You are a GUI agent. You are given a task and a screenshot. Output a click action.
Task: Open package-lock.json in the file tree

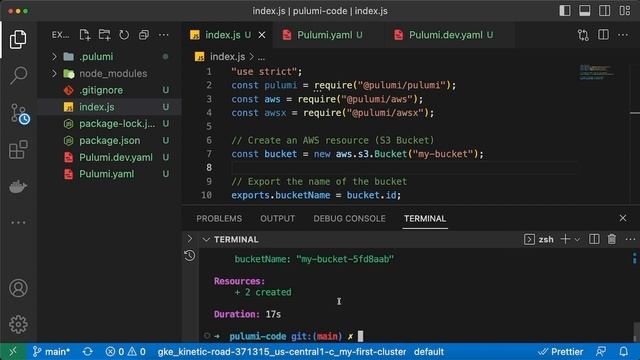point(109,124)
